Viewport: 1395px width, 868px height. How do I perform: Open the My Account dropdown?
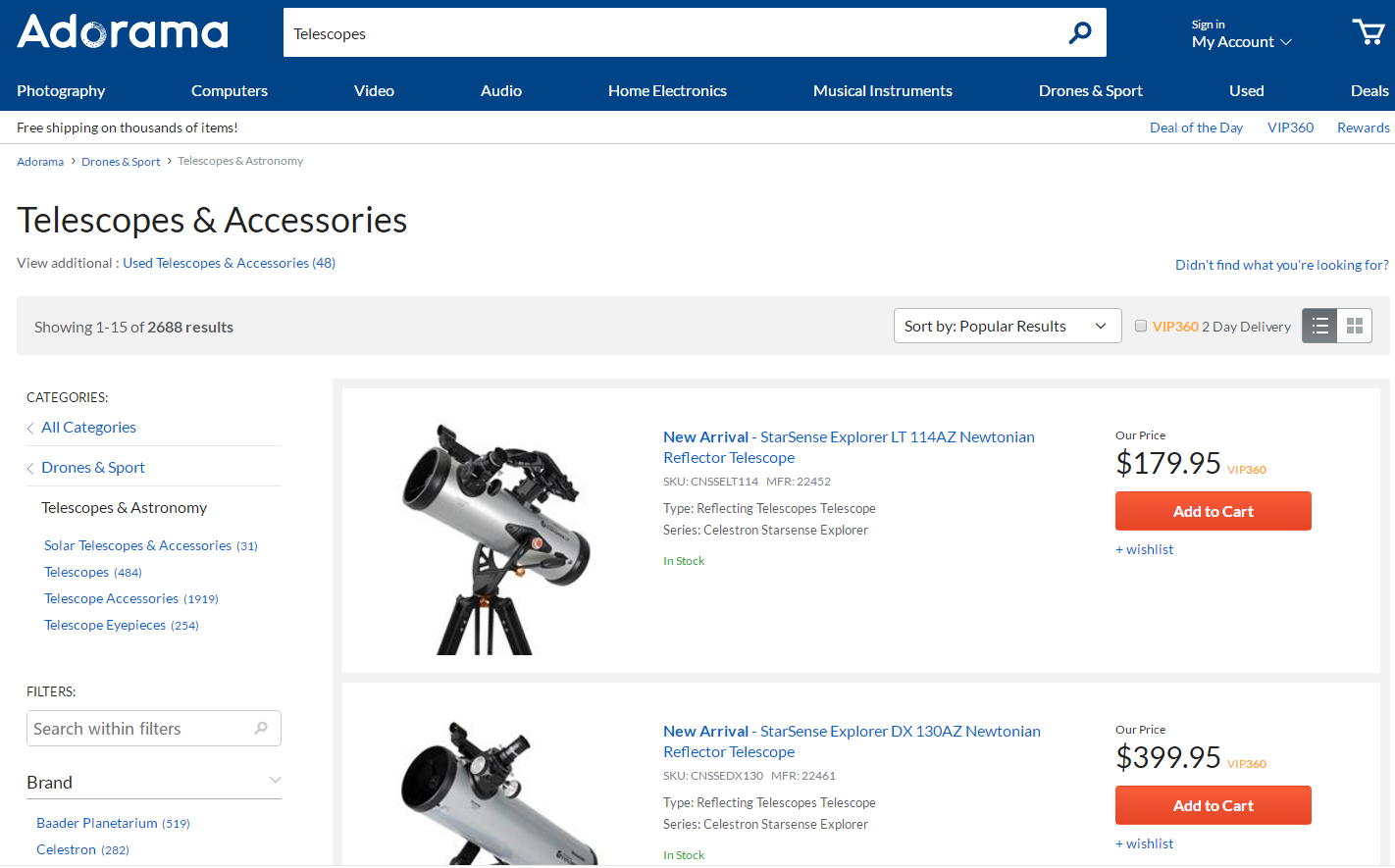1242,42
